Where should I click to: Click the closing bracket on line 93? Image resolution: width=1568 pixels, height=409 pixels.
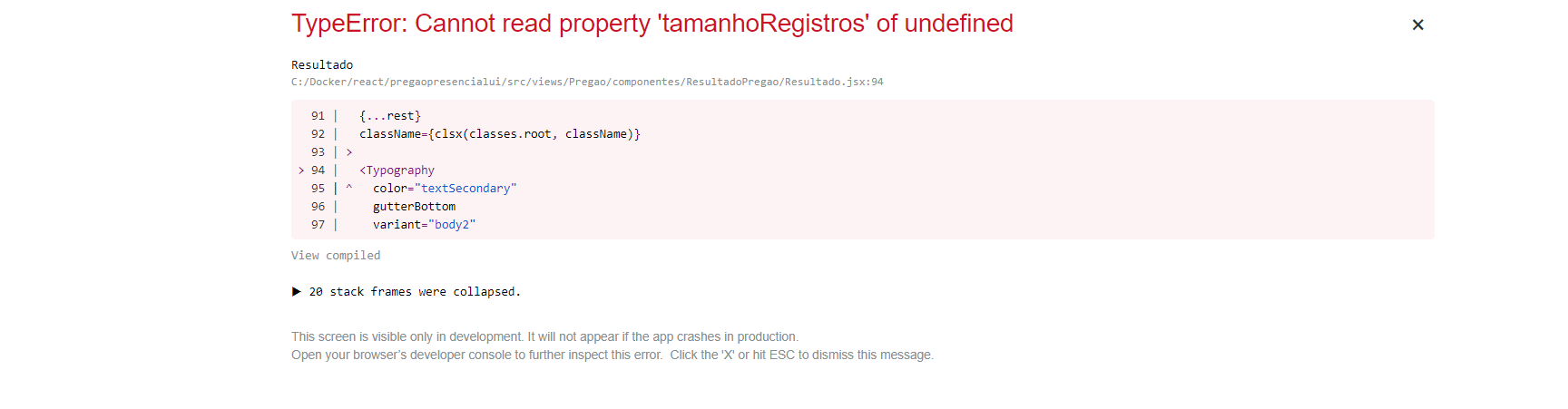348,152
